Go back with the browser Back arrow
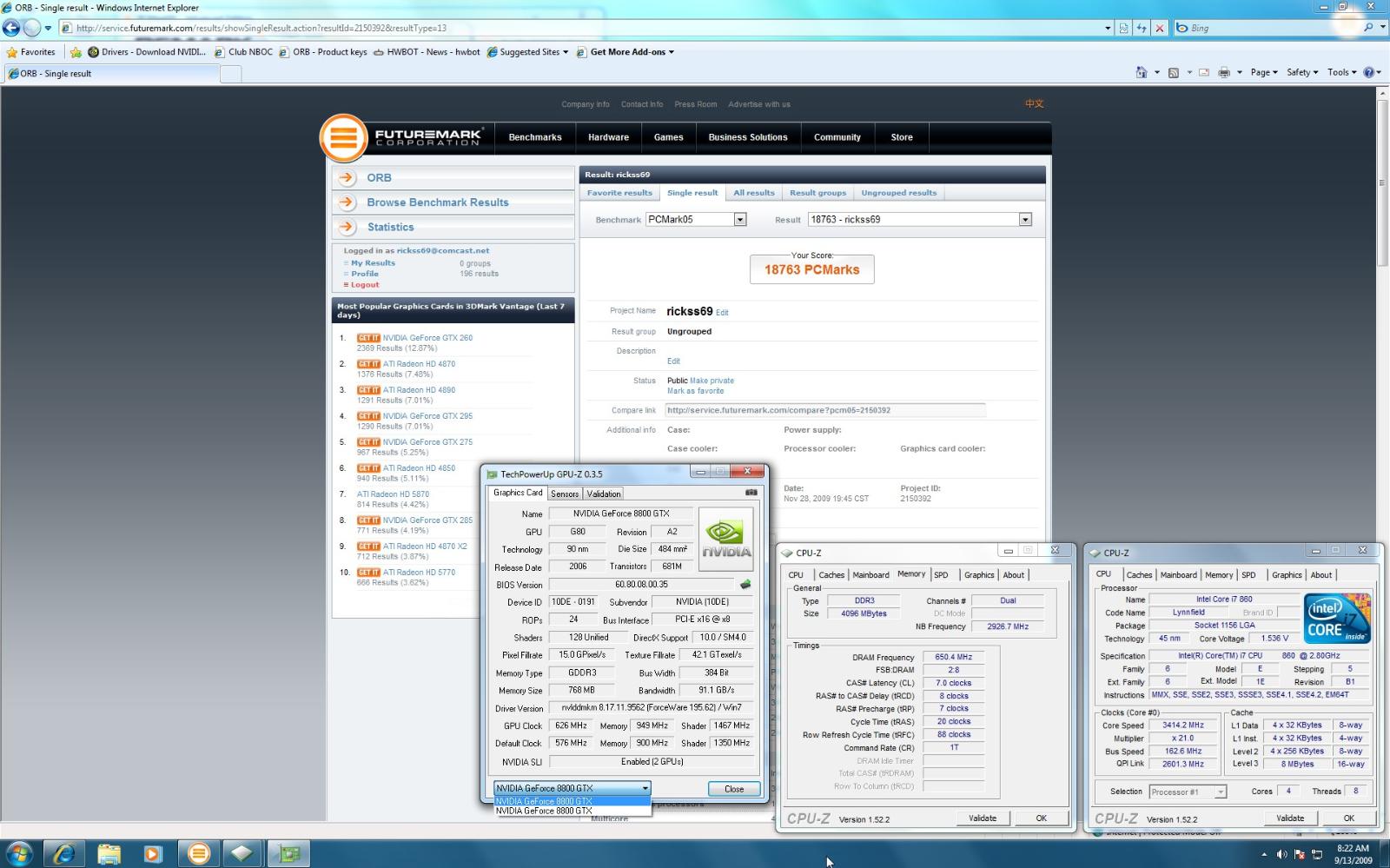This screenshot has height=868, width=1390. [11, 28]
